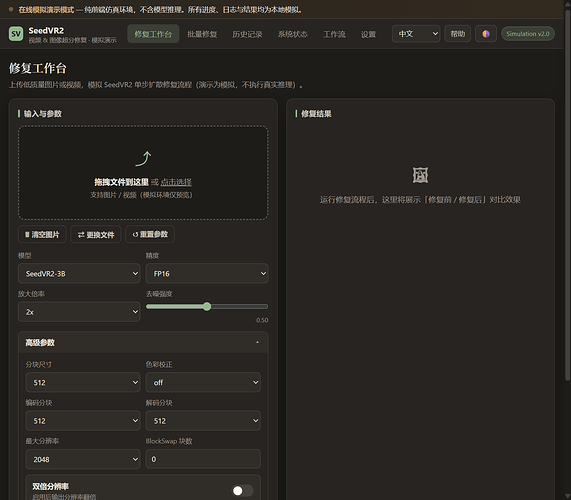The image size is (571, 500).
Task: Click the 去噪强度 slider handle
Action: [x=207, y=307]
